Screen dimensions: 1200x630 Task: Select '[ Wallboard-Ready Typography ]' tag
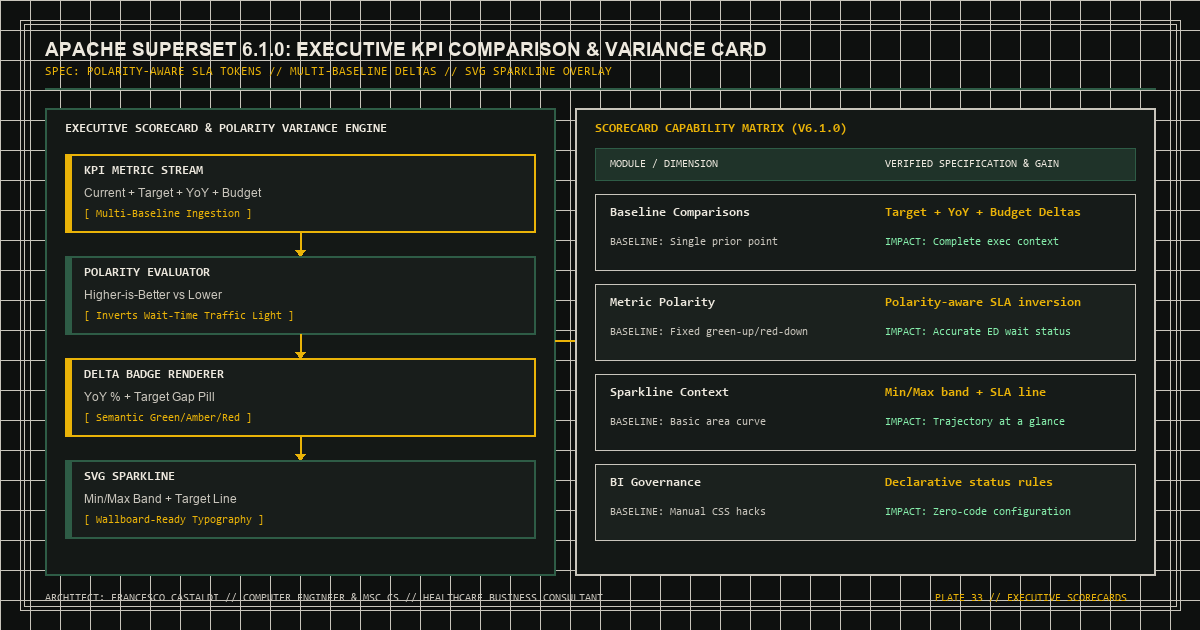[174, 520]
